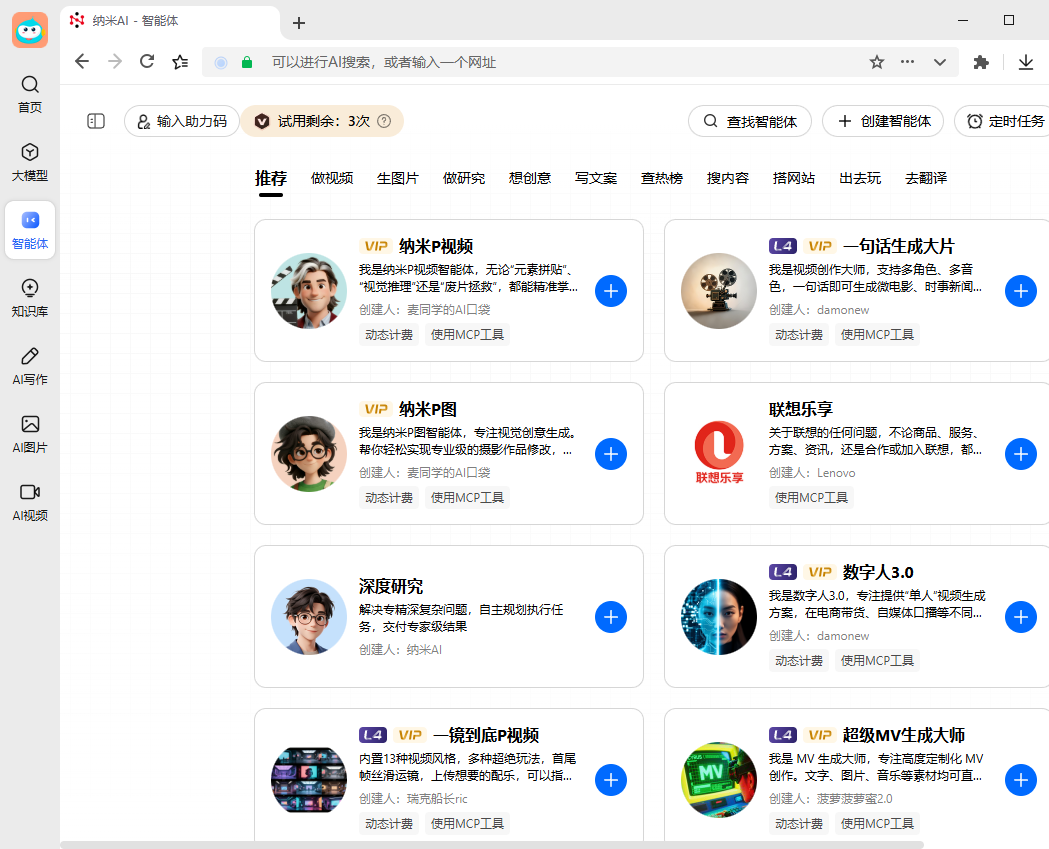Click the 一镜到底P视频 thumbnail
1049x849 pixels.
click(x=308, y=780)
